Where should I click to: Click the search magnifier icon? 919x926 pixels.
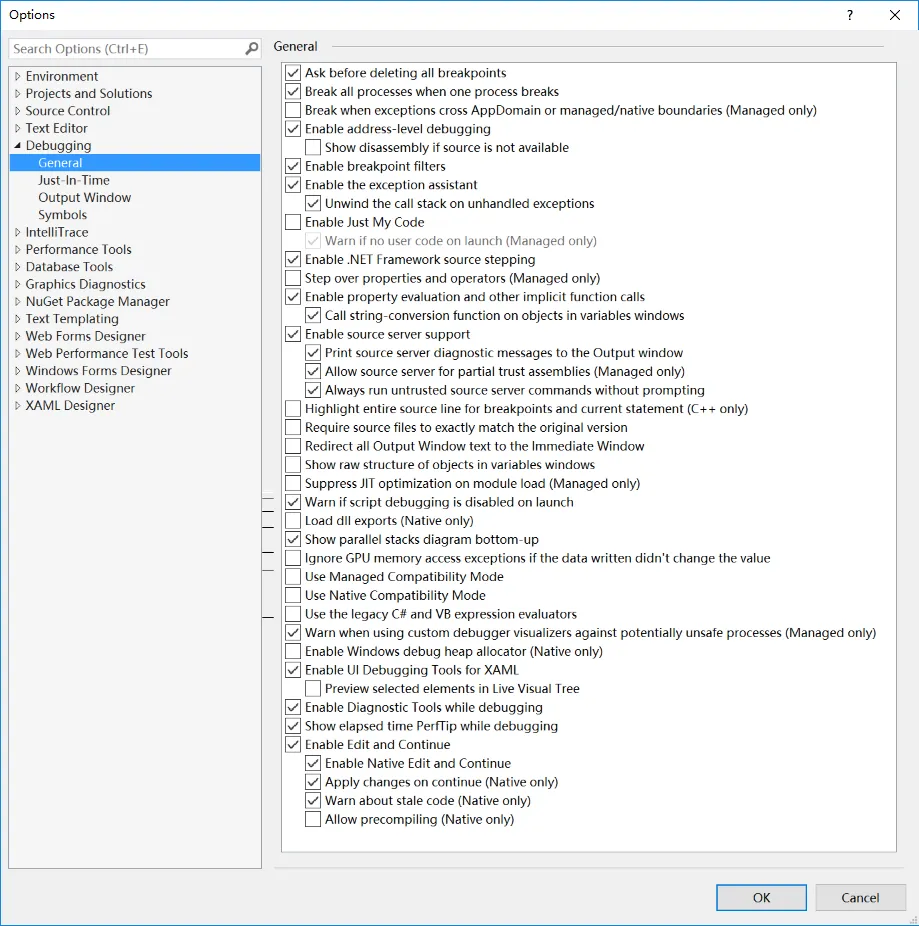click(252, 48)
